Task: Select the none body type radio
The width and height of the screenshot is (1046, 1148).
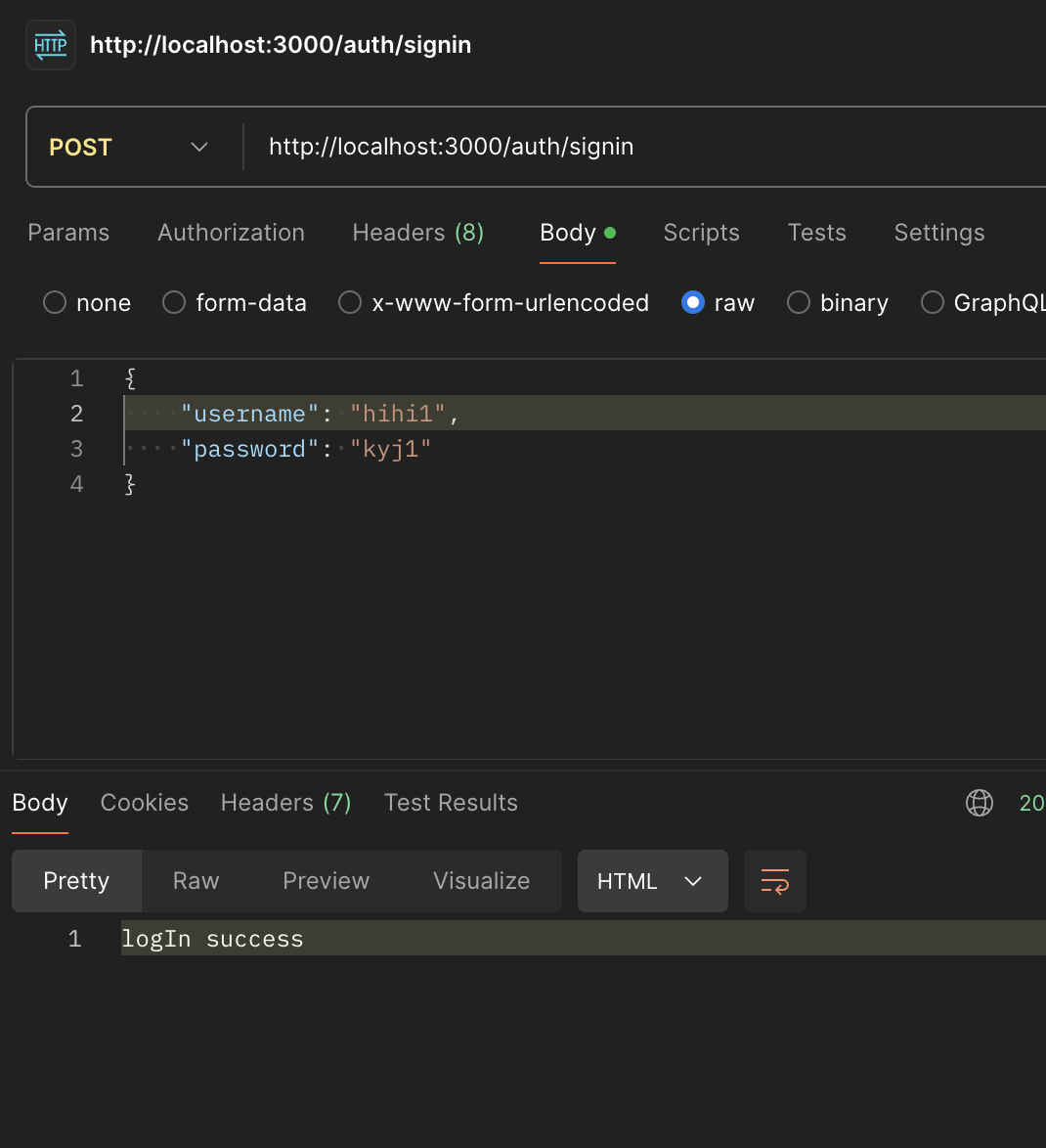Action: pos(55,302)
